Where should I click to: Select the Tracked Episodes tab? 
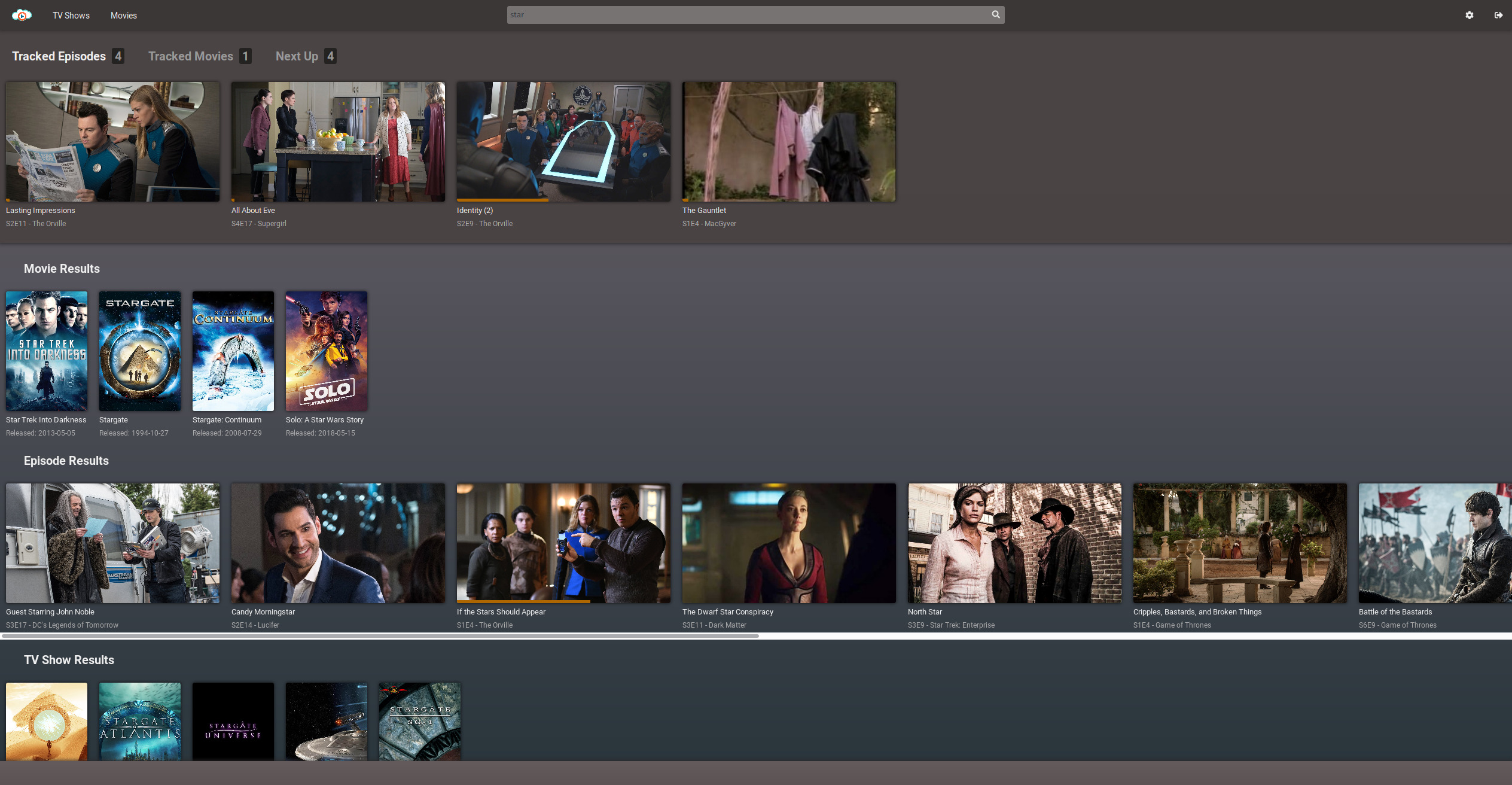[x=59, y=56]
